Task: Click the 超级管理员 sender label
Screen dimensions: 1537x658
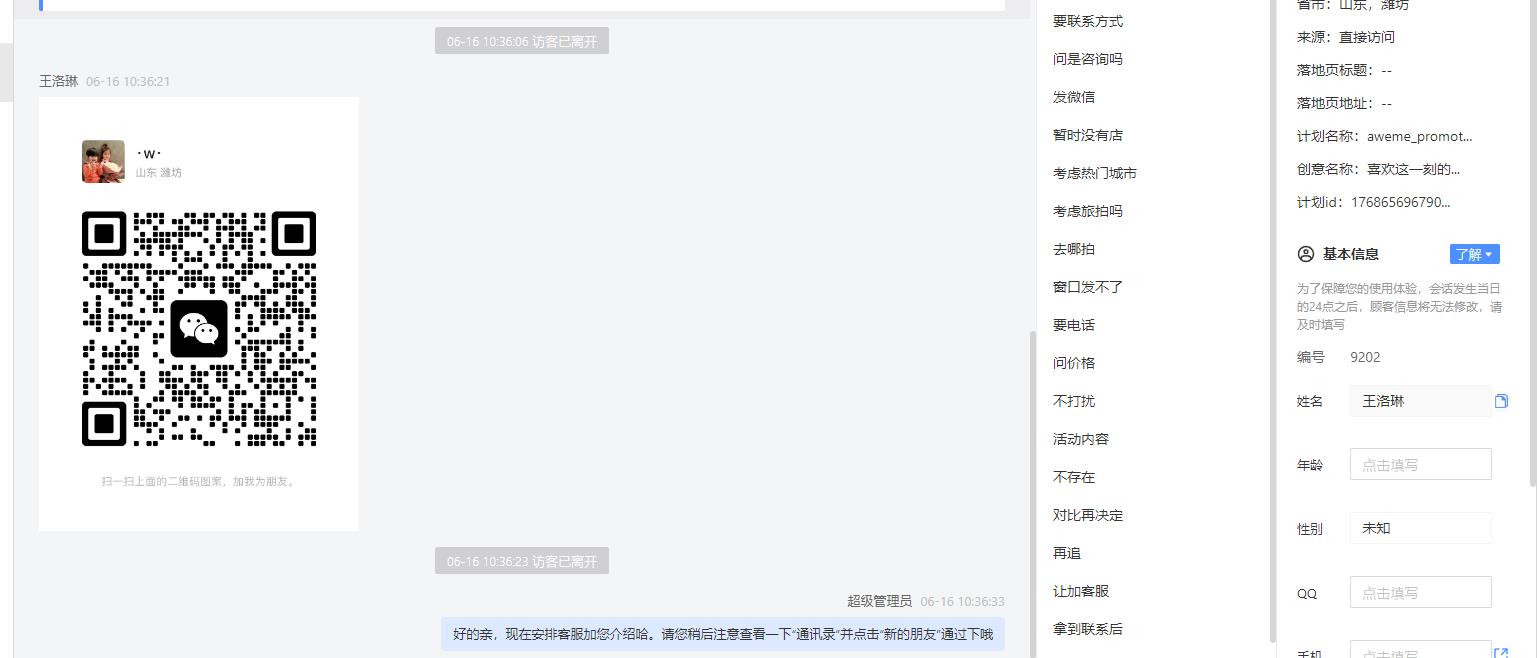Action: (880, 601)
